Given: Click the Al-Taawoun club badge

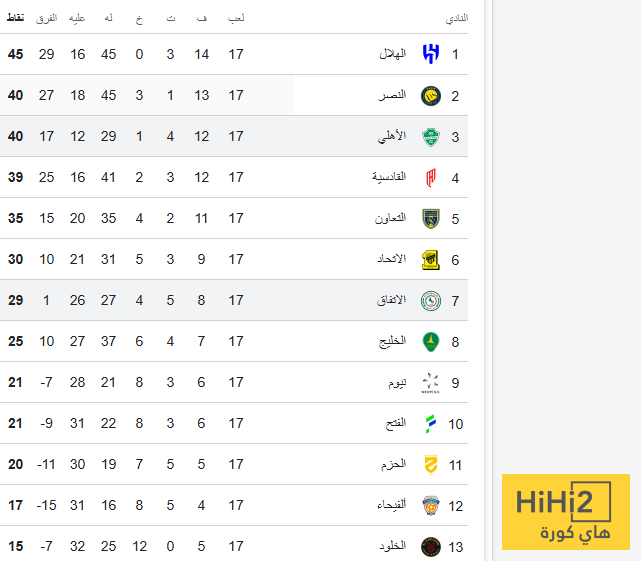Looking at the screenshot, I should click(x=430, y=218).
